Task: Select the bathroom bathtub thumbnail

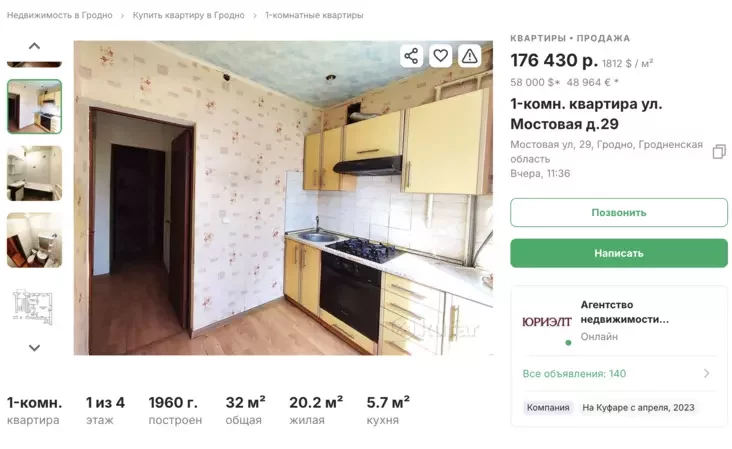Action: coord(34,173)
